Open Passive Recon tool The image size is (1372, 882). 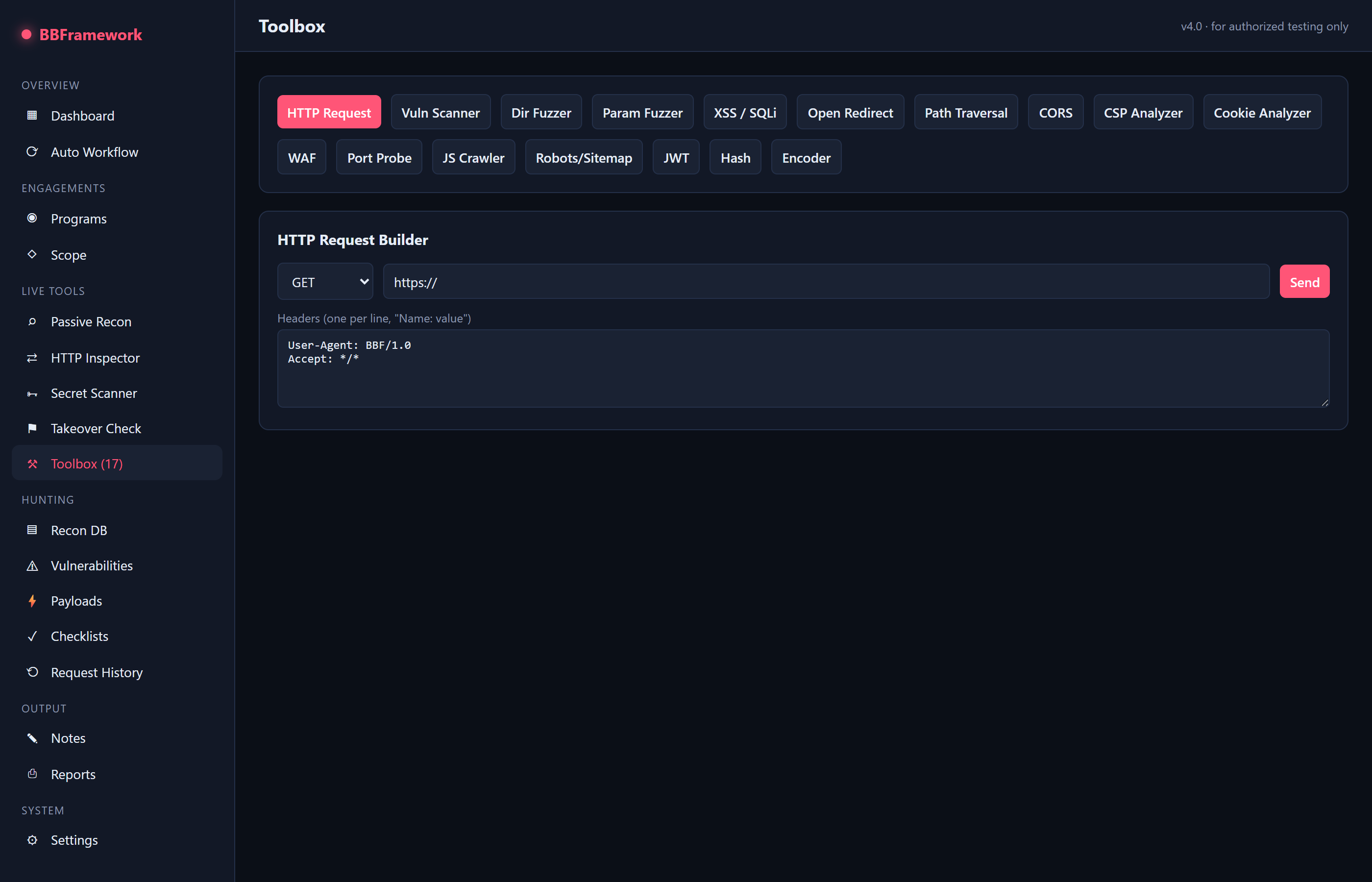click(x=117, y=321)
